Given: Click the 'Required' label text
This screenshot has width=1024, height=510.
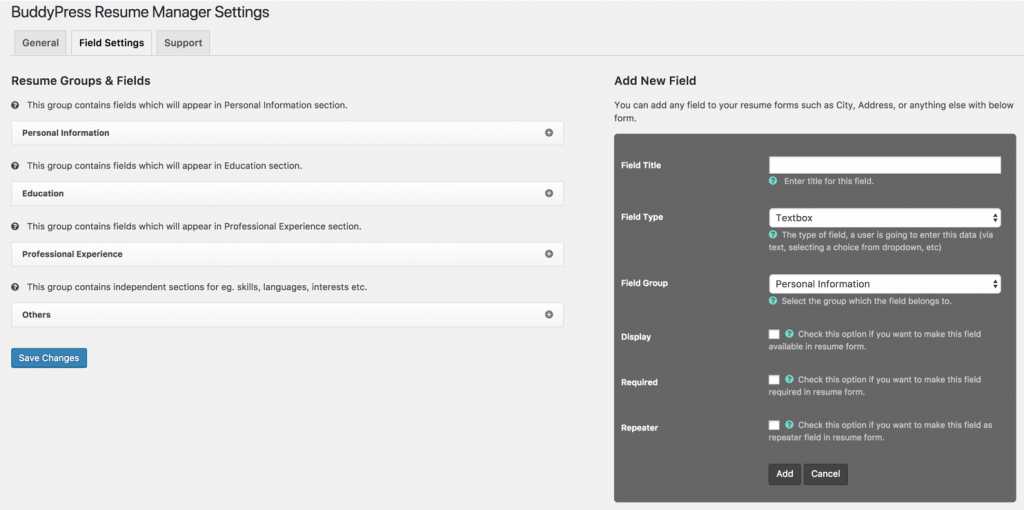Looking at the screenshot, I should click(639, 382).
